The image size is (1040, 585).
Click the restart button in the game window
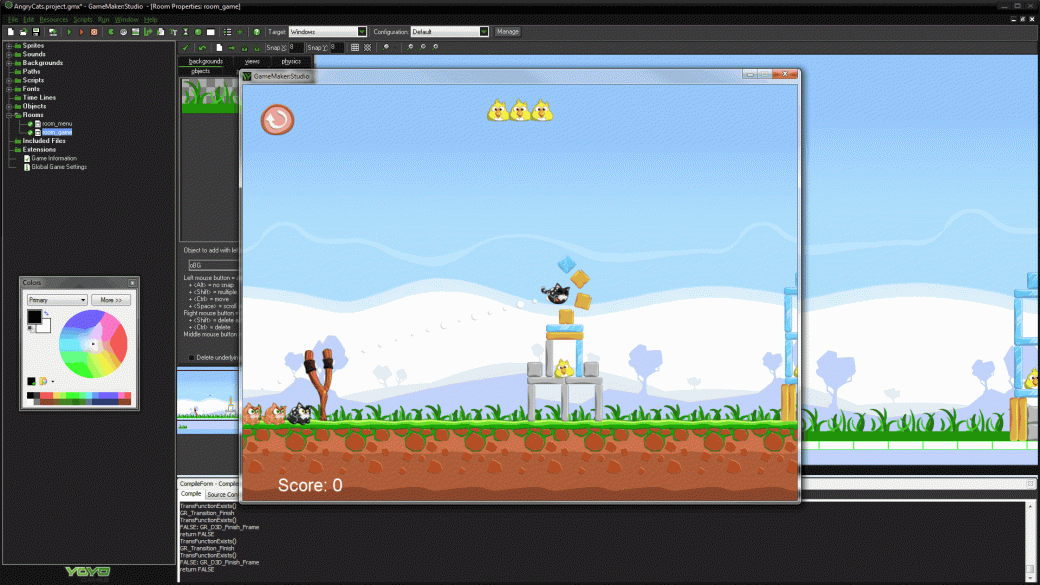(277, 120)
